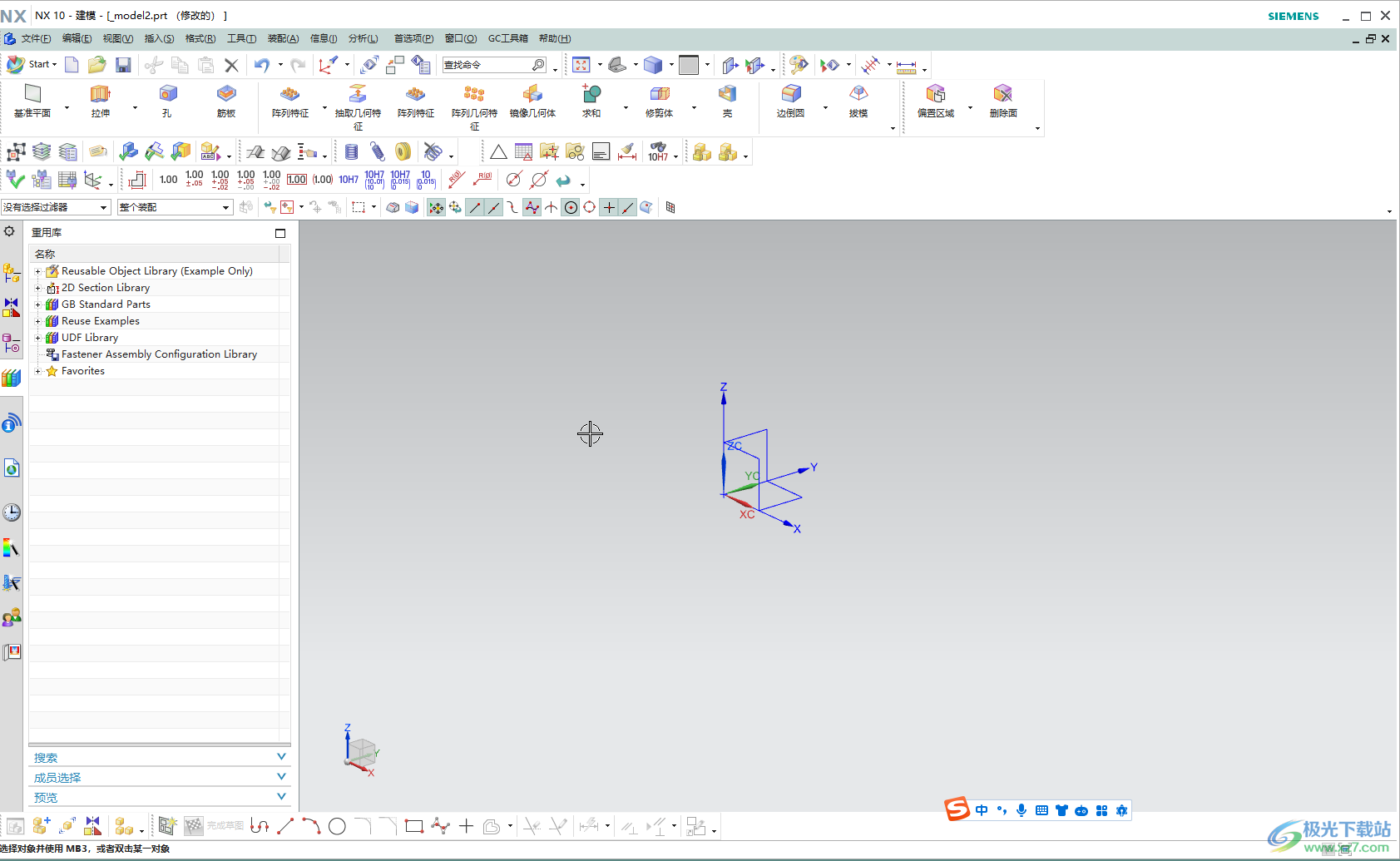Save the part using the floppy disk icon
This screenshot has height=861, width=1400.
click(123, 65)
